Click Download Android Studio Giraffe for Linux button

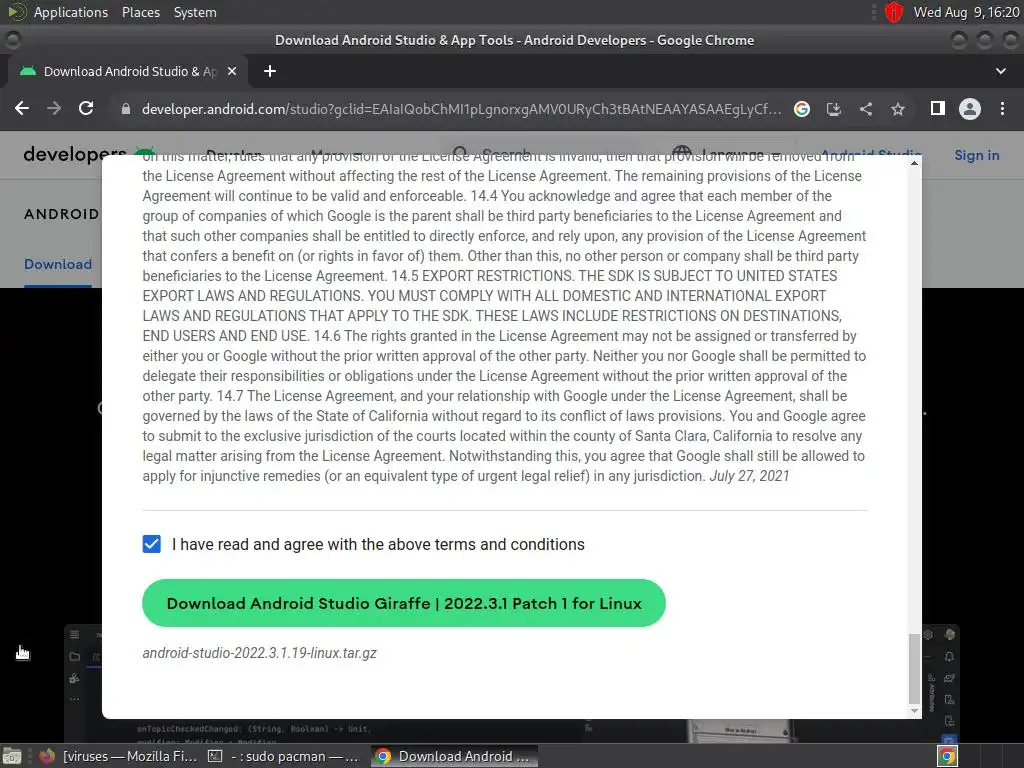(x=404, y=603)
